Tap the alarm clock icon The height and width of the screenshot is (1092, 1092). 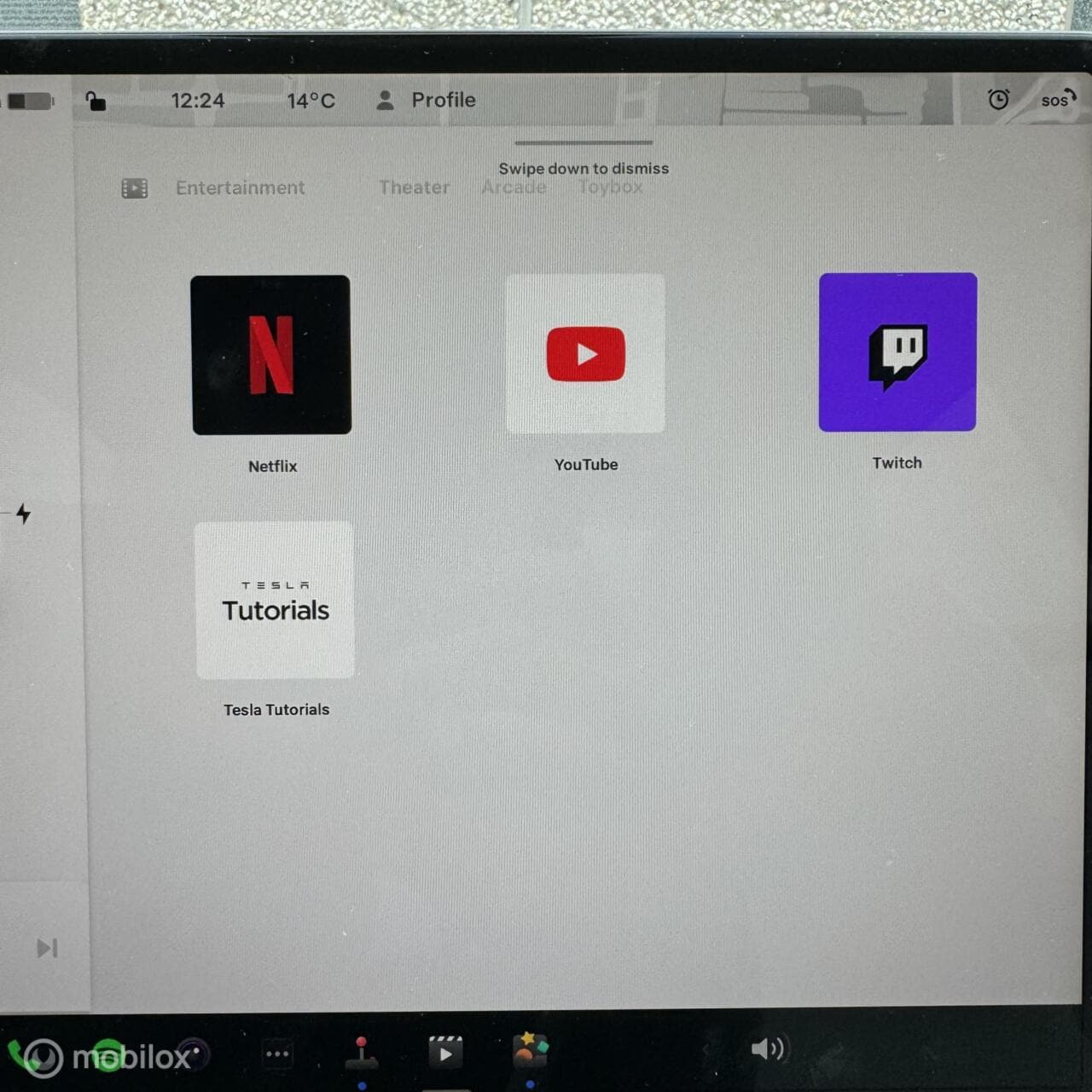pos(998,99)
